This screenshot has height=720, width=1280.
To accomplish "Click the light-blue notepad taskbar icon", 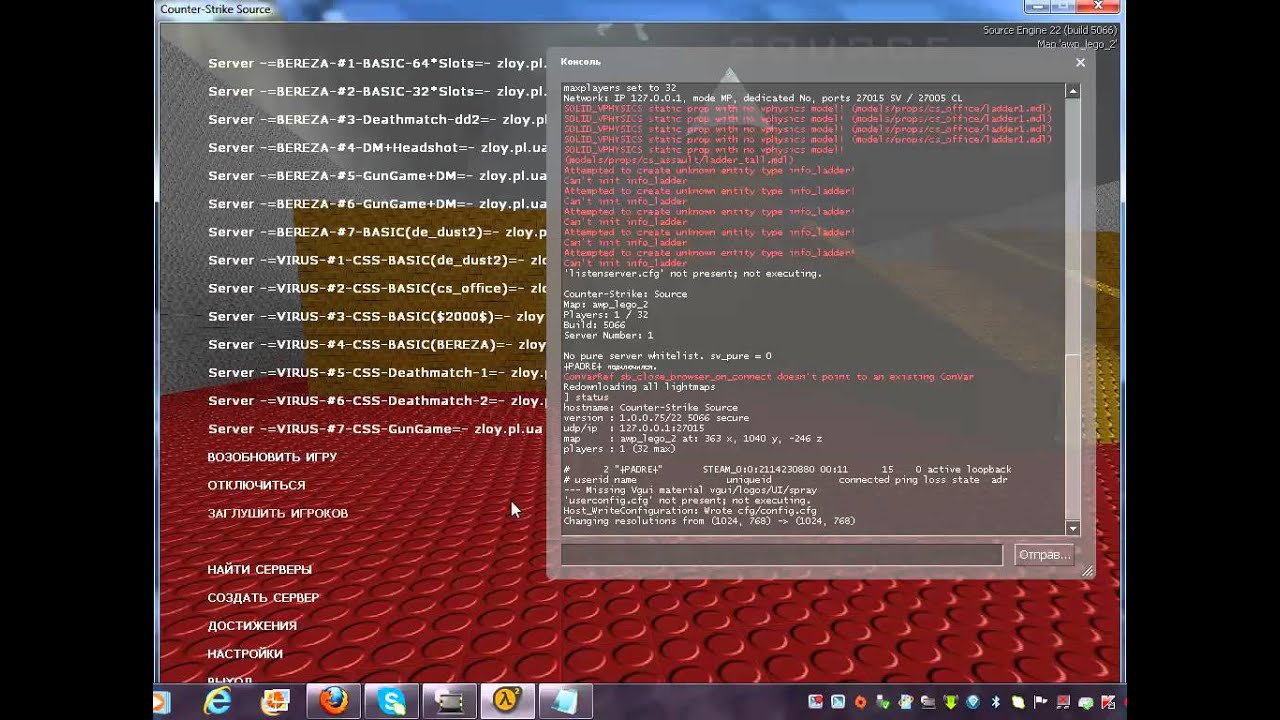I will (565, 702).
